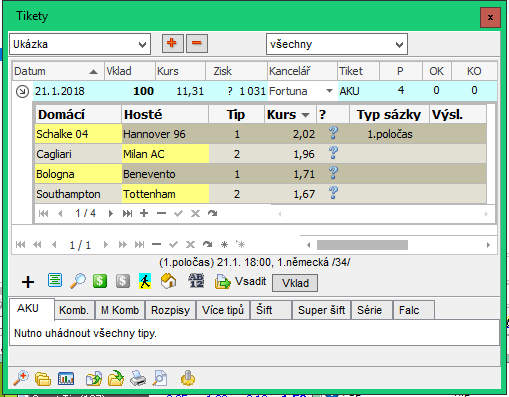Click the bottom toolbar search-plus magnifier icon

click(21, 378)
